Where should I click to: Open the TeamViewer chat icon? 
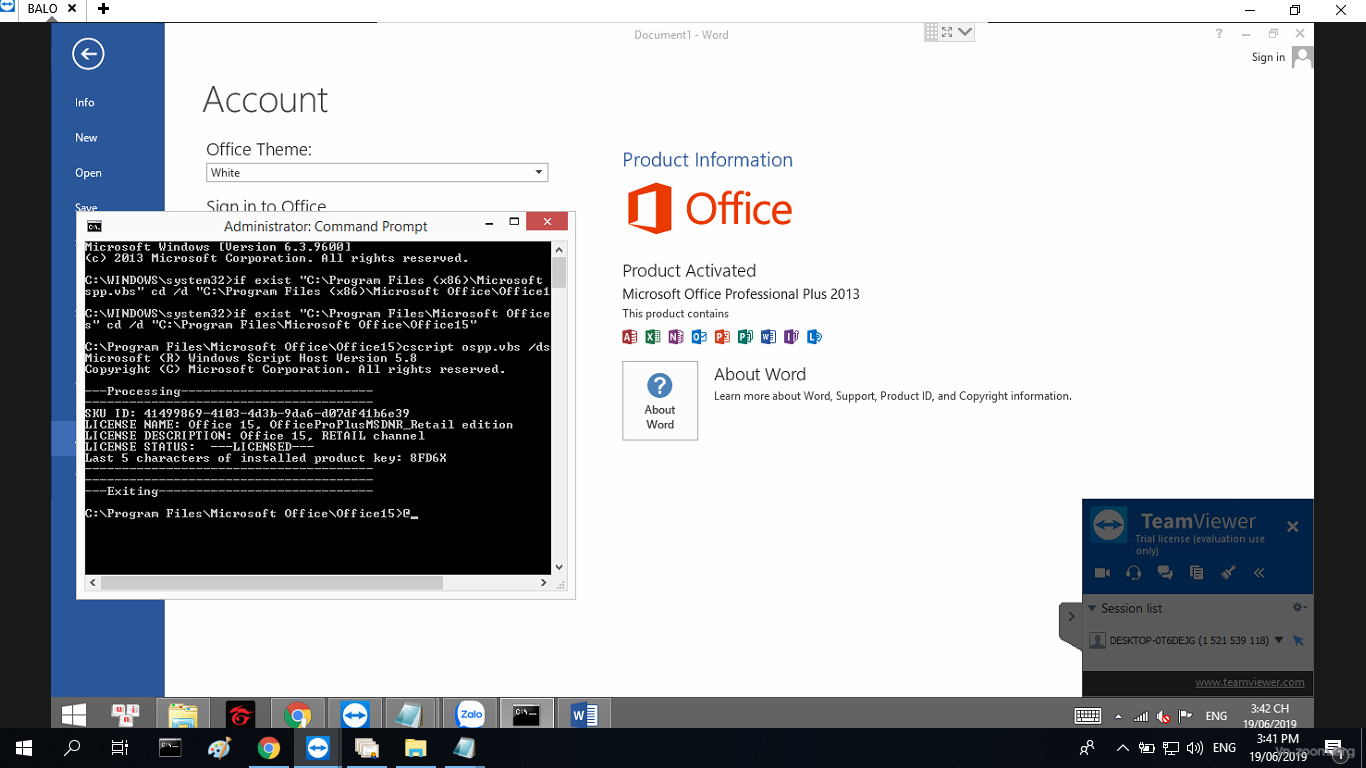pos(1165,573)
